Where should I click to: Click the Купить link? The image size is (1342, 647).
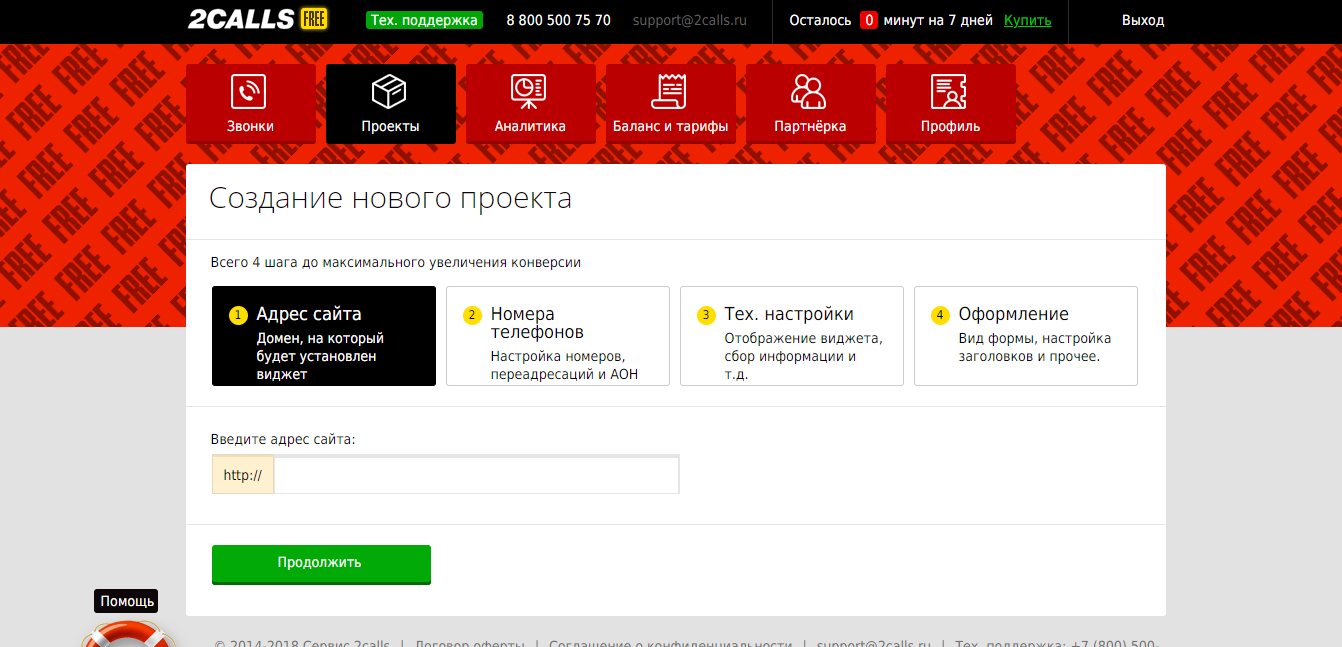[x=1027, y=21]
